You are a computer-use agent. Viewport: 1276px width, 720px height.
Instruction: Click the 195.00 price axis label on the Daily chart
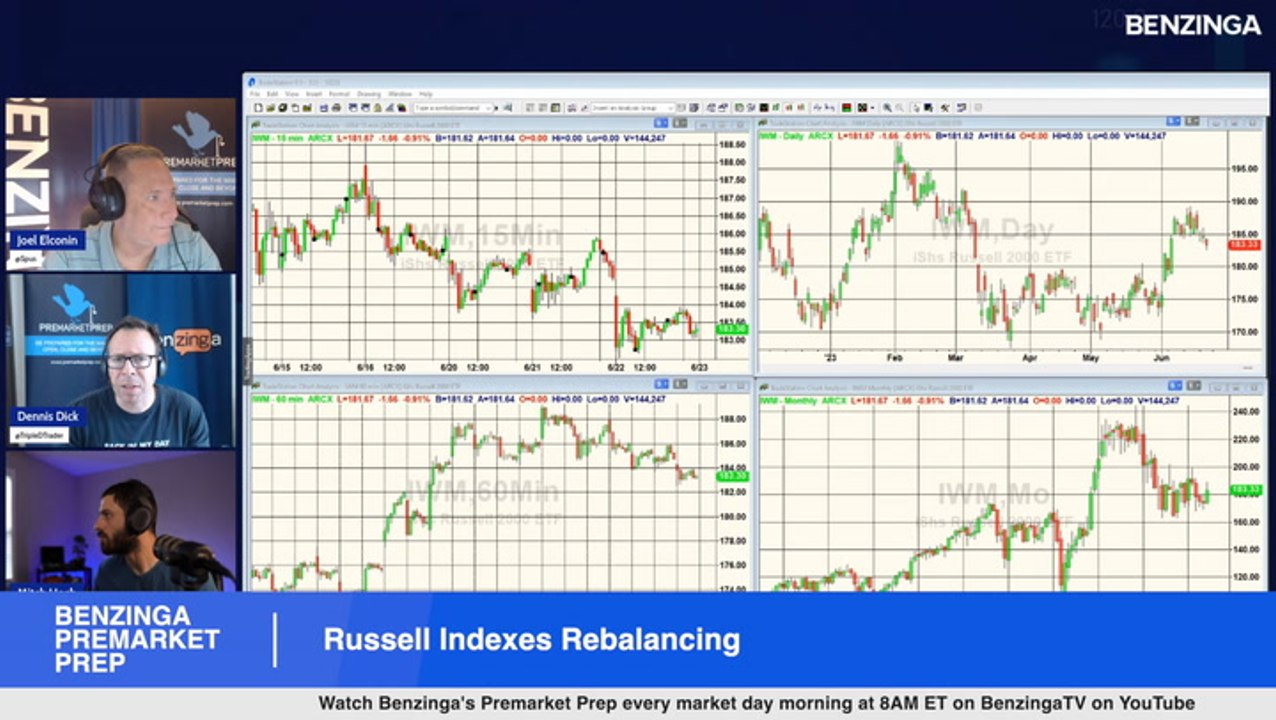tap(1244, 169)
